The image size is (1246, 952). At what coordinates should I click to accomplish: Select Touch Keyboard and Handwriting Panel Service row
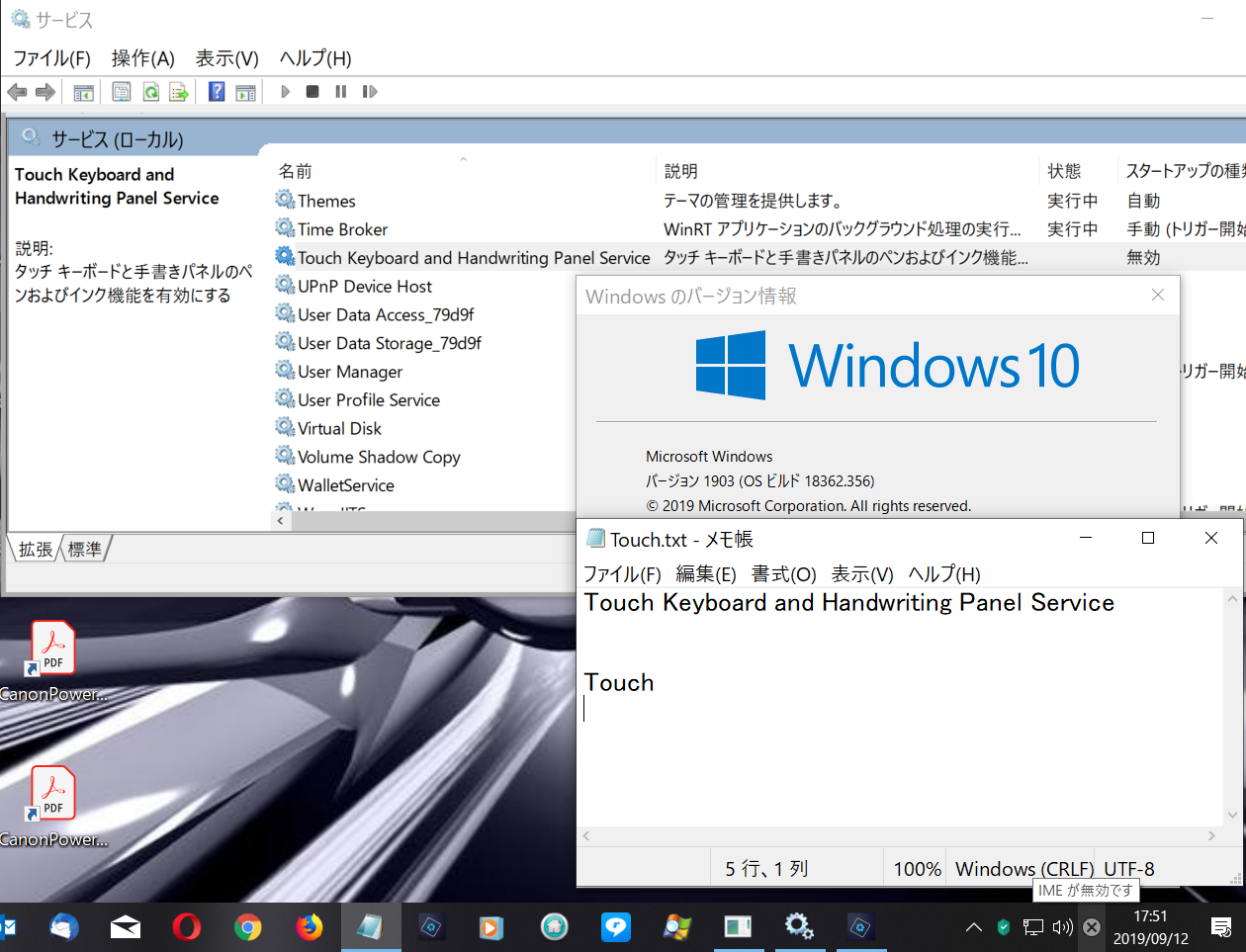(x=759, y=258)
